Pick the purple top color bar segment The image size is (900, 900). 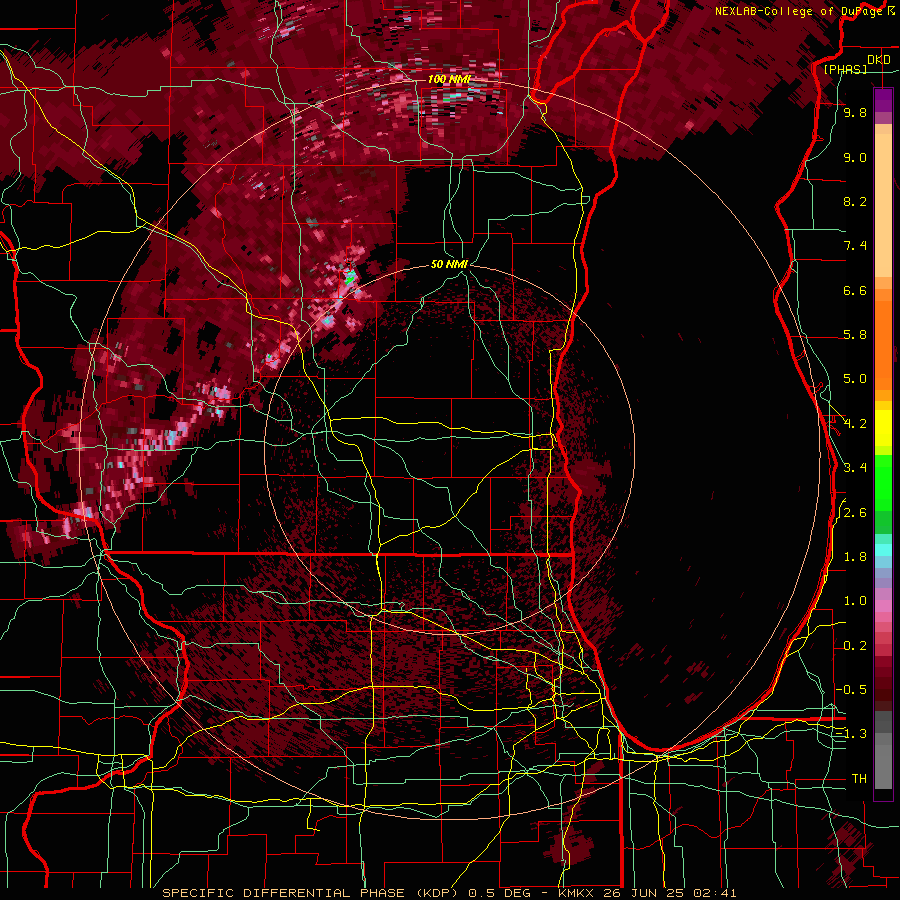883,100
